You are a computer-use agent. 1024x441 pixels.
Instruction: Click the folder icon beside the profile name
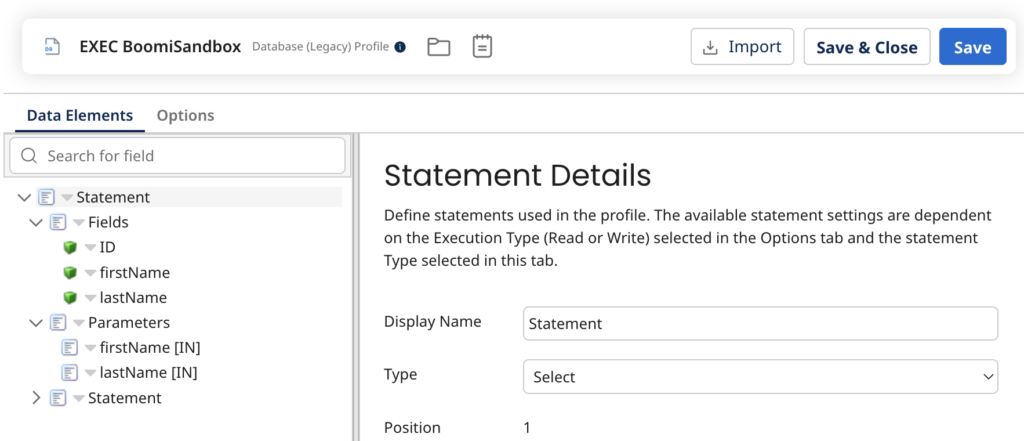[x=438, y=47]
